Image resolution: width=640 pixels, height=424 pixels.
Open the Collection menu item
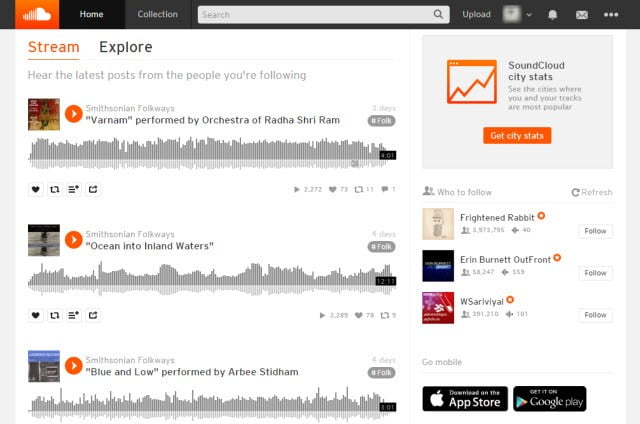click(x=158, y=14)
